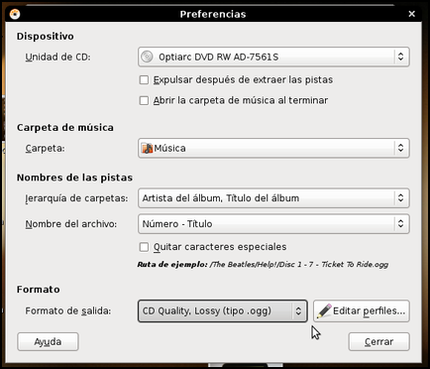Viewport: 430px width, 369px height.
Task: Open the Carpeta Música dropdown
Action: click(274, 148)
